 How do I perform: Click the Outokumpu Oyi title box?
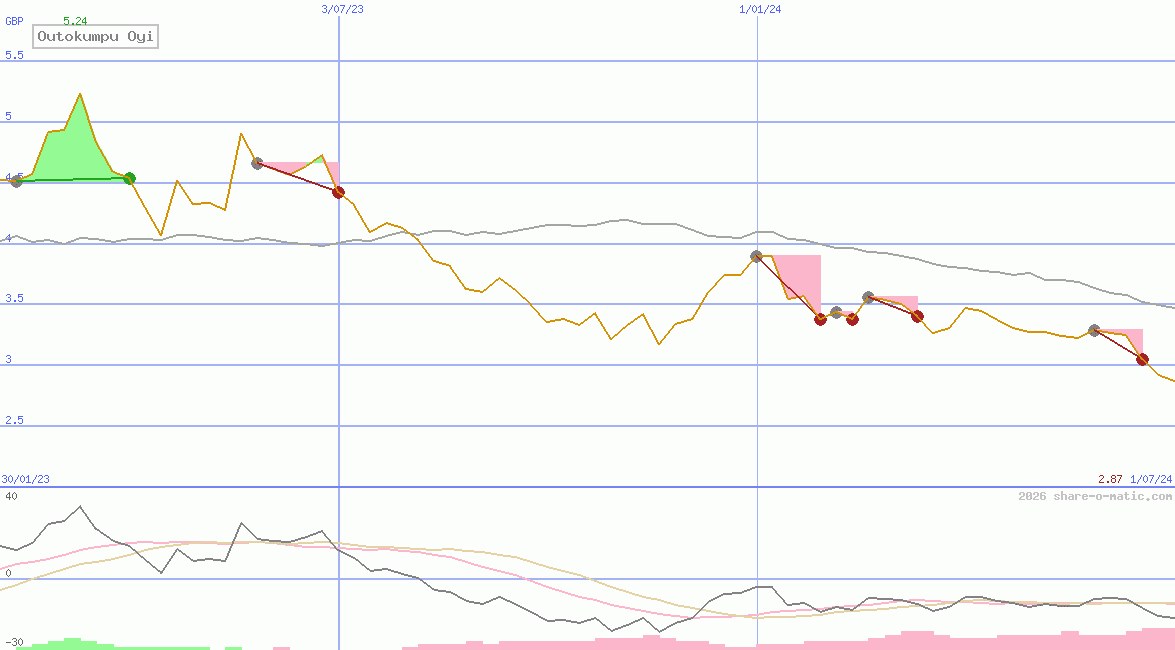pyautogui.click(x=97, y=37)
